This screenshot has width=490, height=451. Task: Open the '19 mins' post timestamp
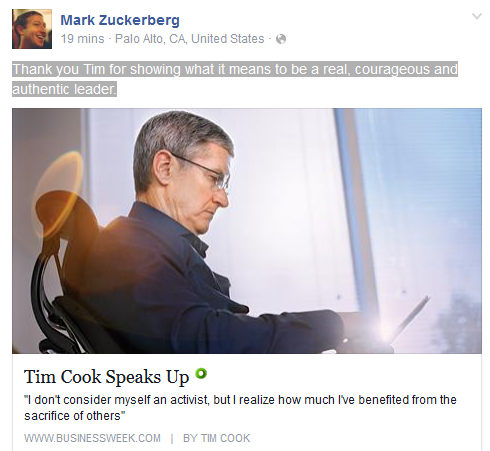coord(82,39)
